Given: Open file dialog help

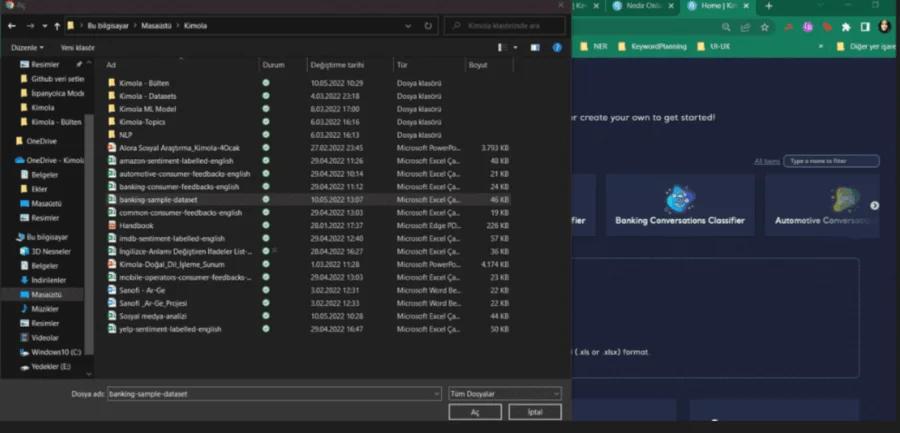Looking at the screenshot, I should 557,48.
